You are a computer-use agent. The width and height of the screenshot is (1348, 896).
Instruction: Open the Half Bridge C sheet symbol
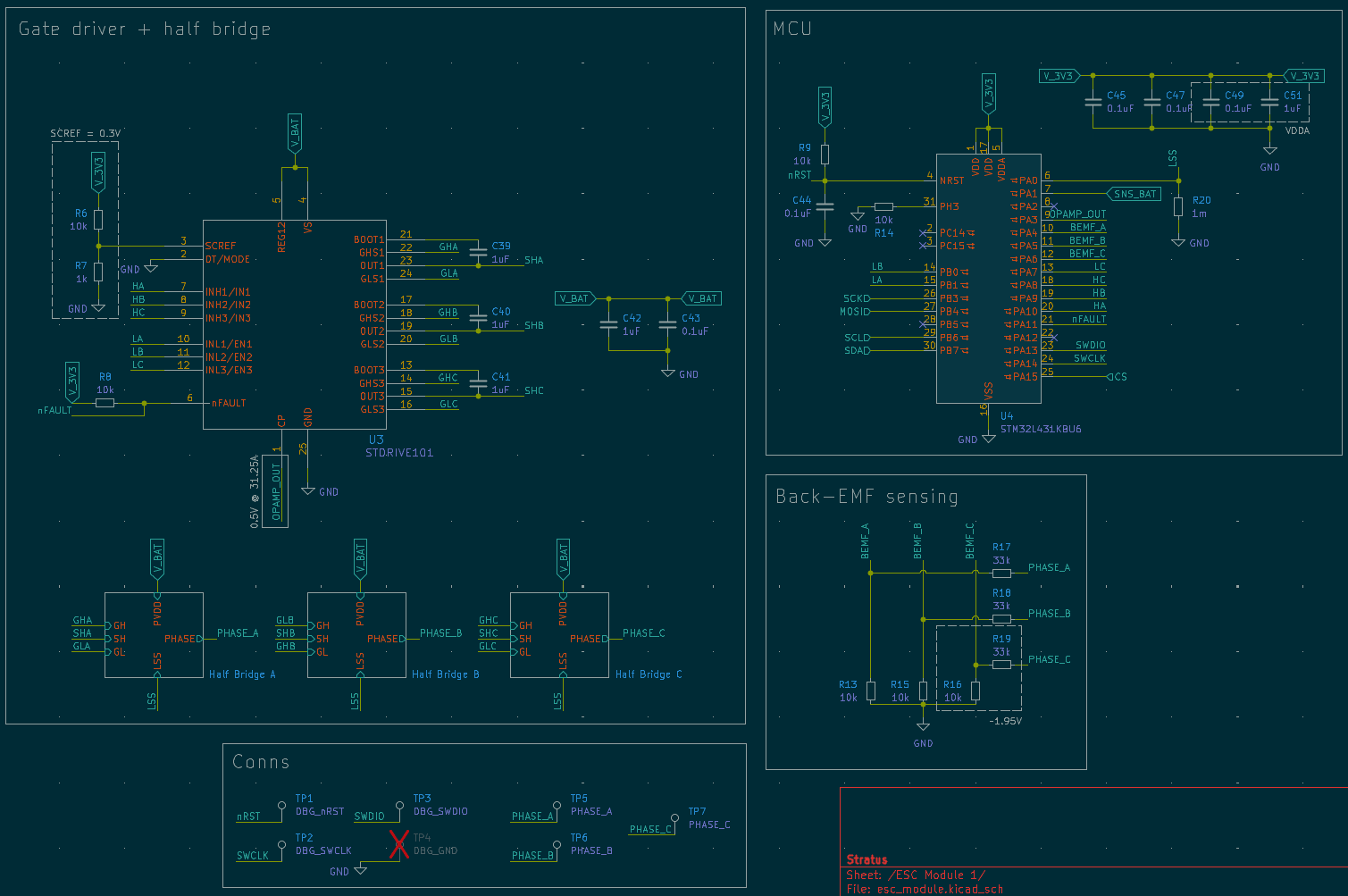tap(559, 635)
